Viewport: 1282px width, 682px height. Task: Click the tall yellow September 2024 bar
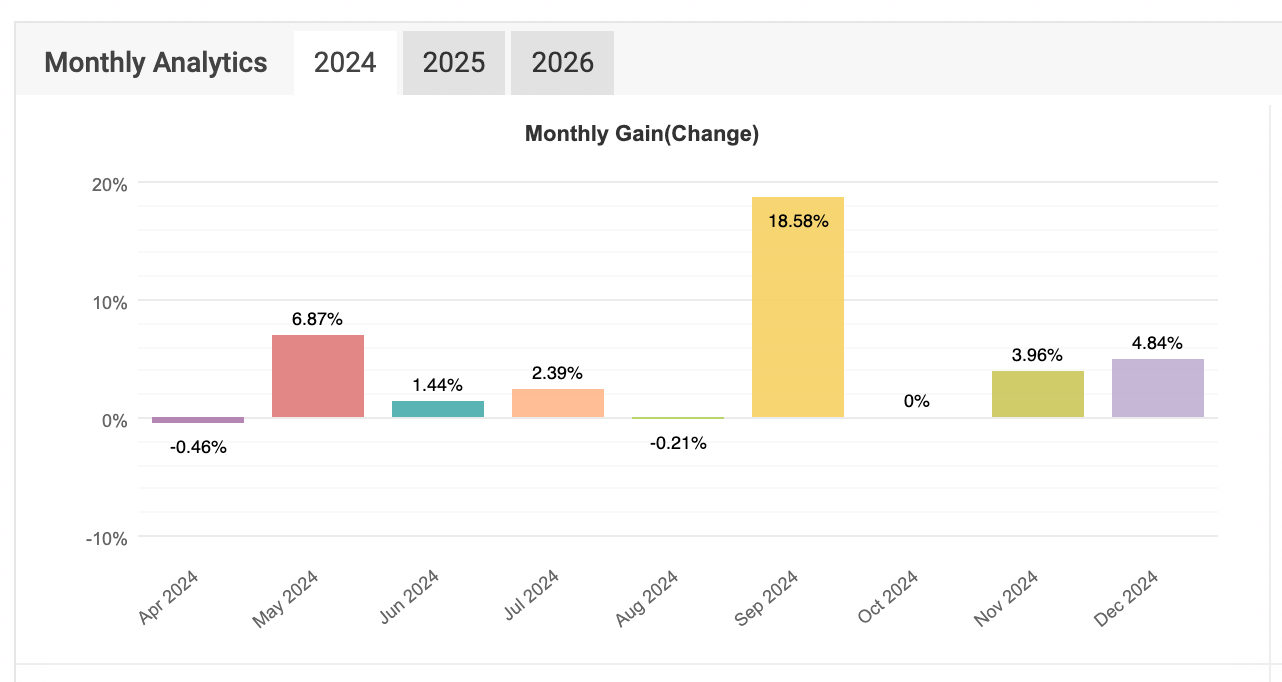[798, 307]
